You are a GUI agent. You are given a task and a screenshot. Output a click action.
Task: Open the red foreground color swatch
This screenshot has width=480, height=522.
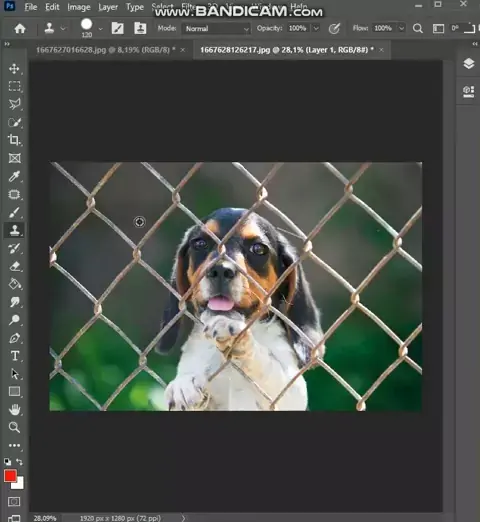[10, 476]
